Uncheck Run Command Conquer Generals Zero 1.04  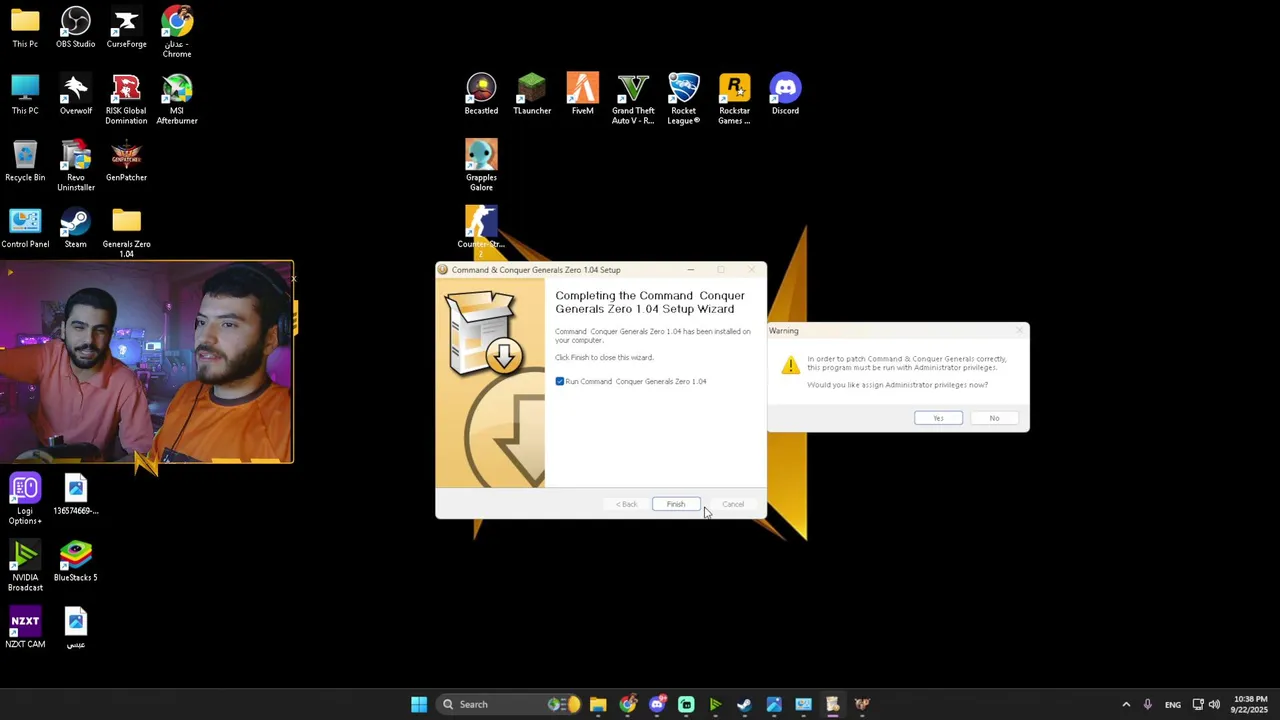560,381
